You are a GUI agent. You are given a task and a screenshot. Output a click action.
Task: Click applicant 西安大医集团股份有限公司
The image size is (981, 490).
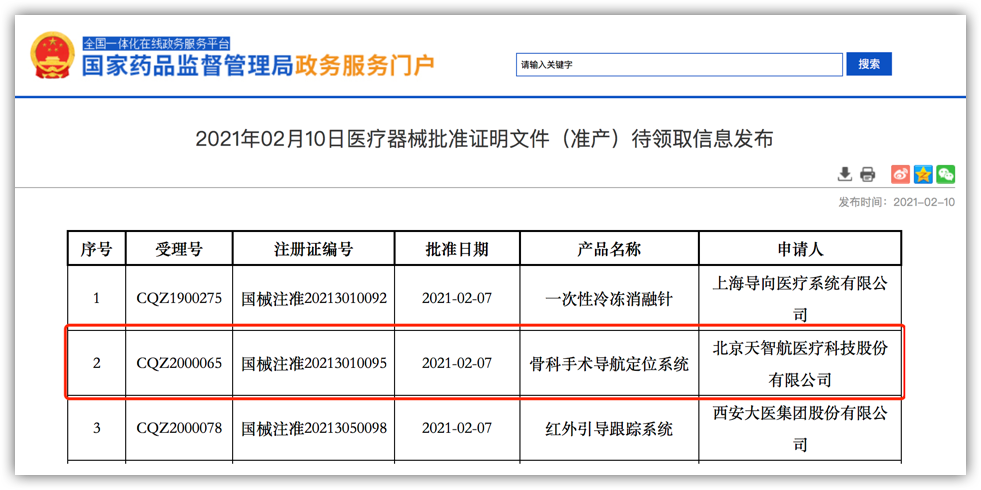(x=800, y=429)
